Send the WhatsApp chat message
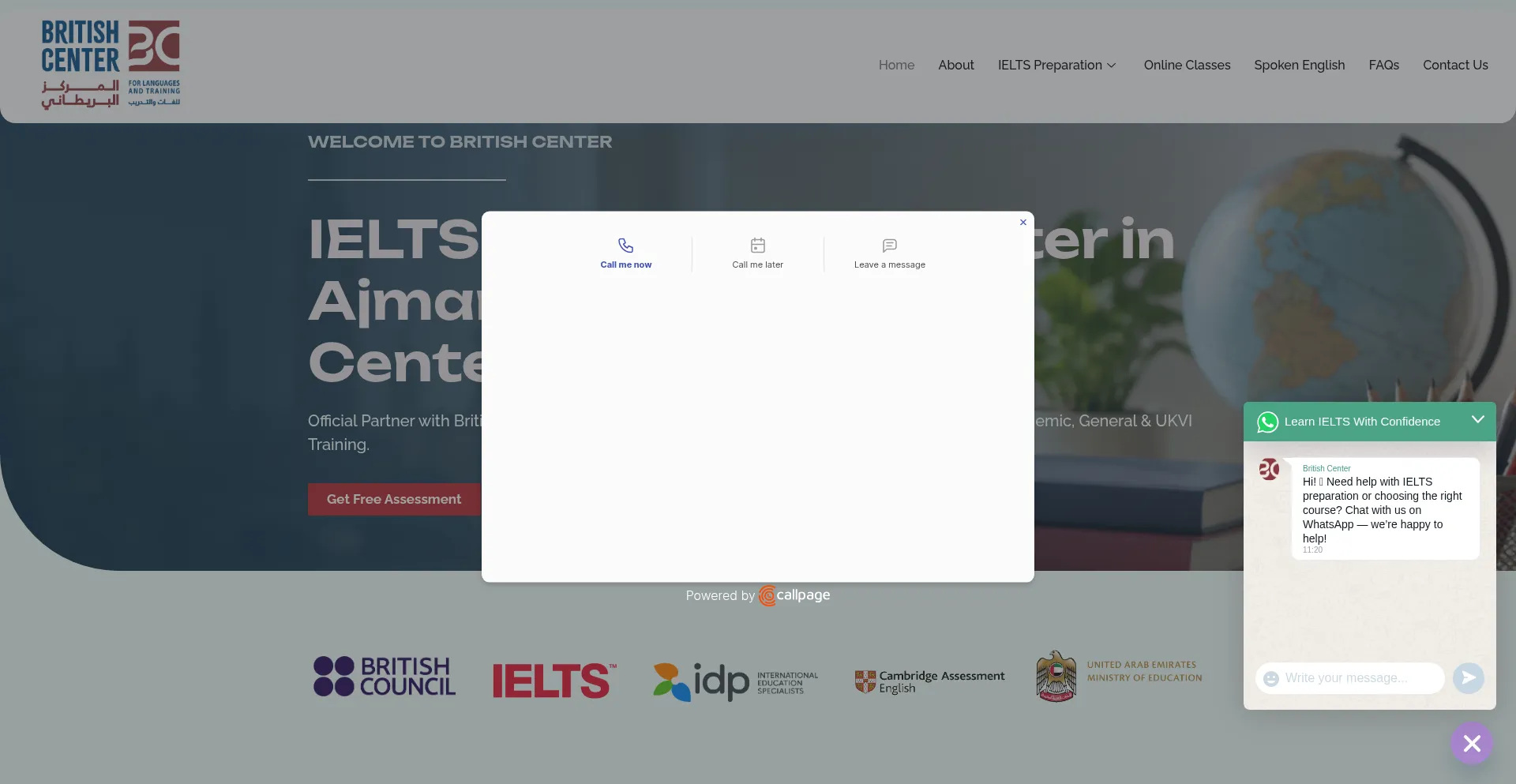 point(1469,678)
